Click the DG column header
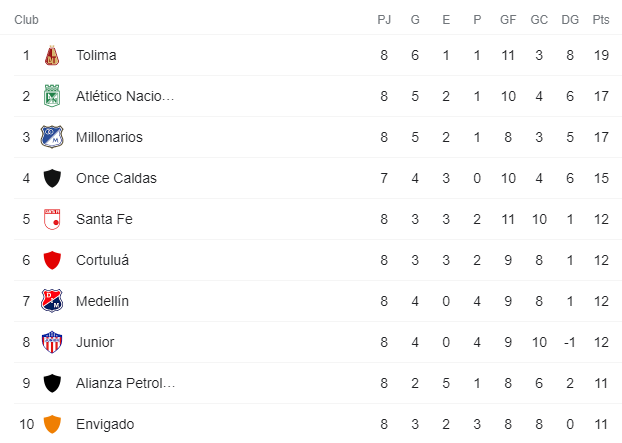This screenshot has width=622, height=443. (x=570, y=19)
